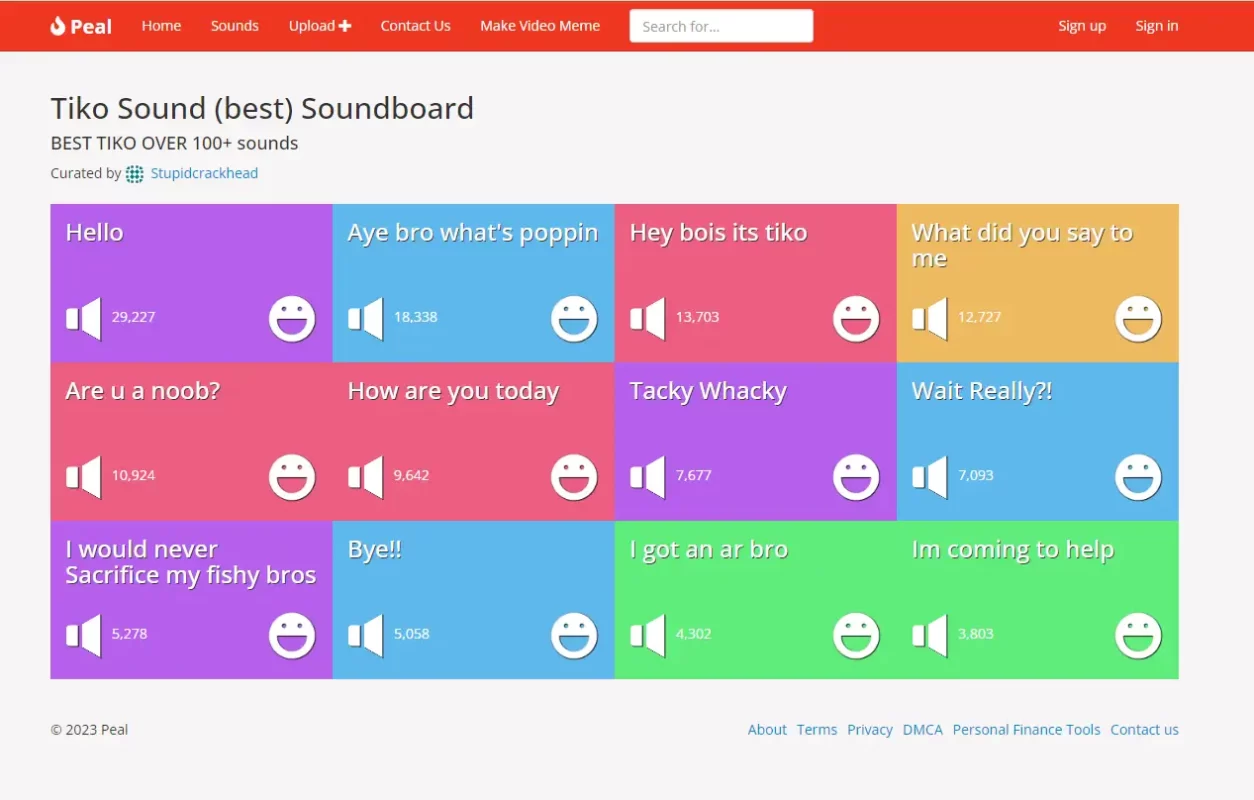
Task: Open the Privacy footer link
Action: 870,730
